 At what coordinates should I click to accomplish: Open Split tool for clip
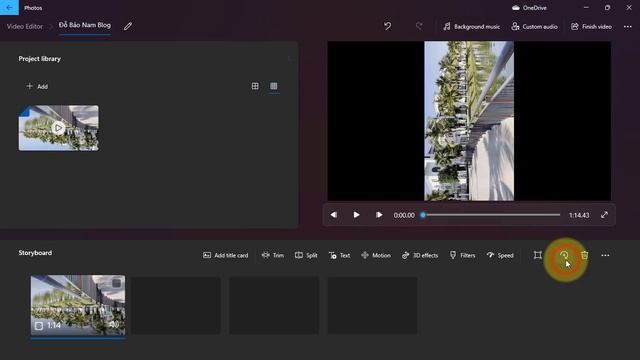(306, 256)
